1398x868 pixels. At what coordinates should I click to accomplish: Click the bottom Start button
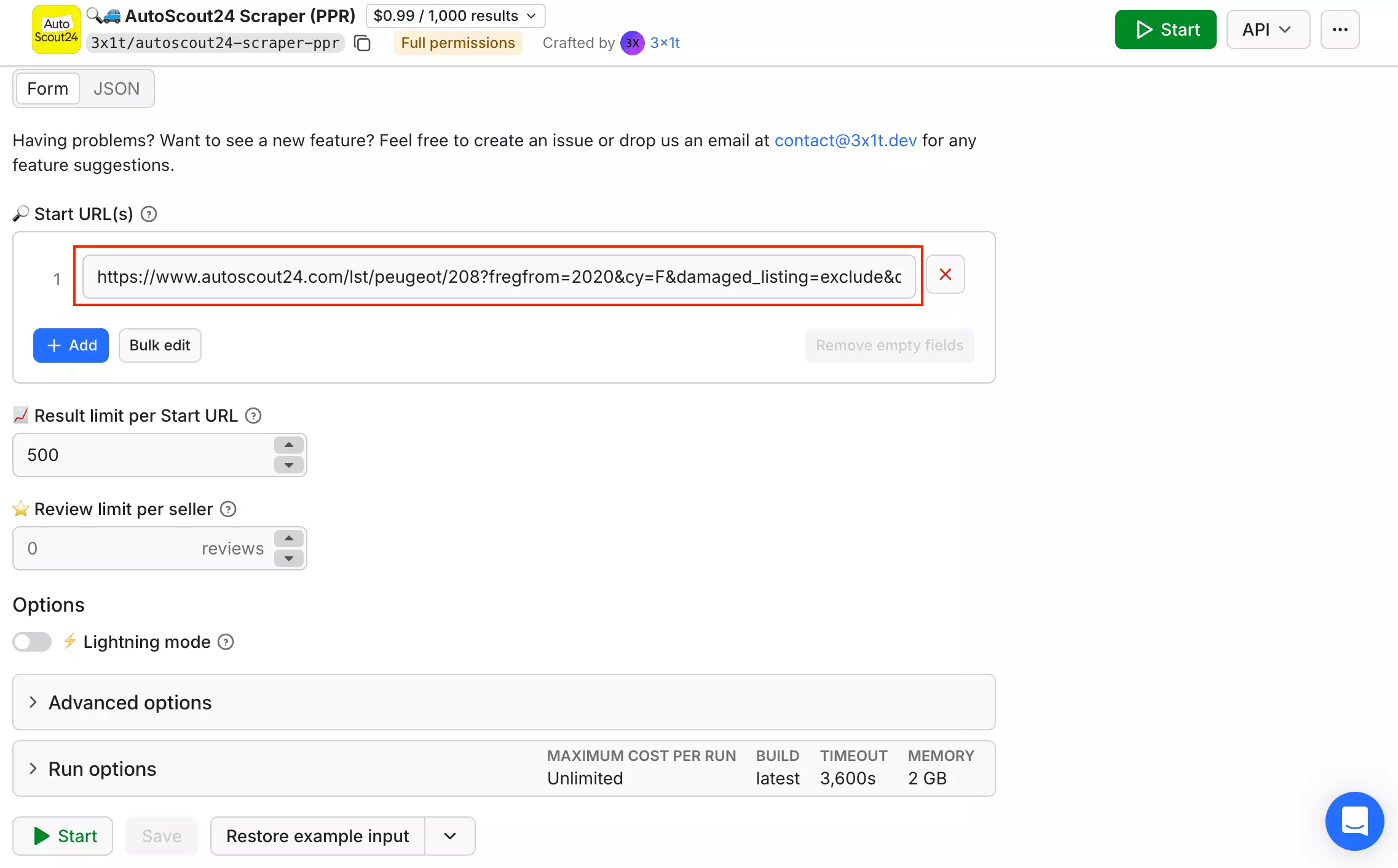coord(63,836)
